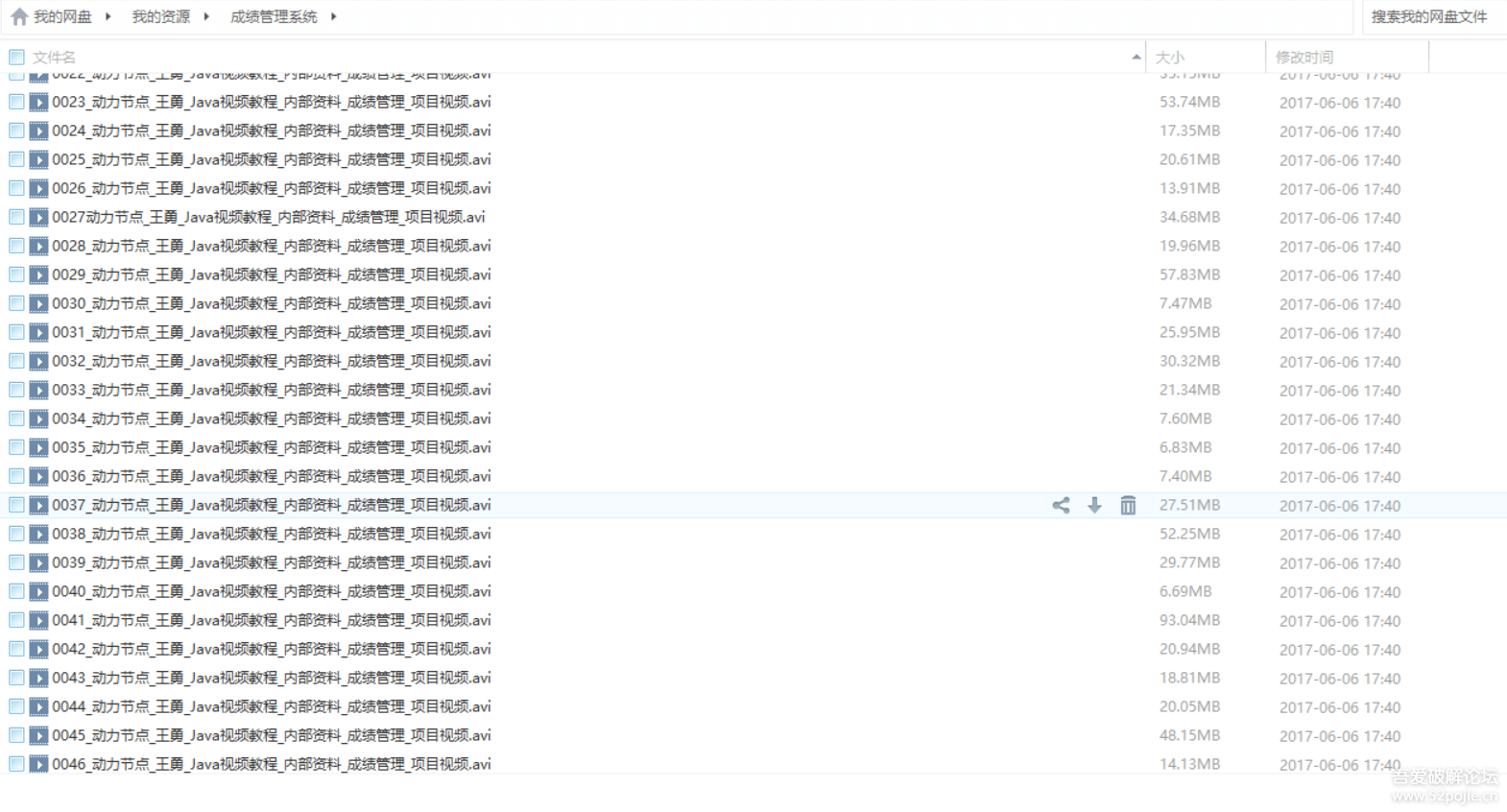Click the video icon of file 0042

click(38, 649)
